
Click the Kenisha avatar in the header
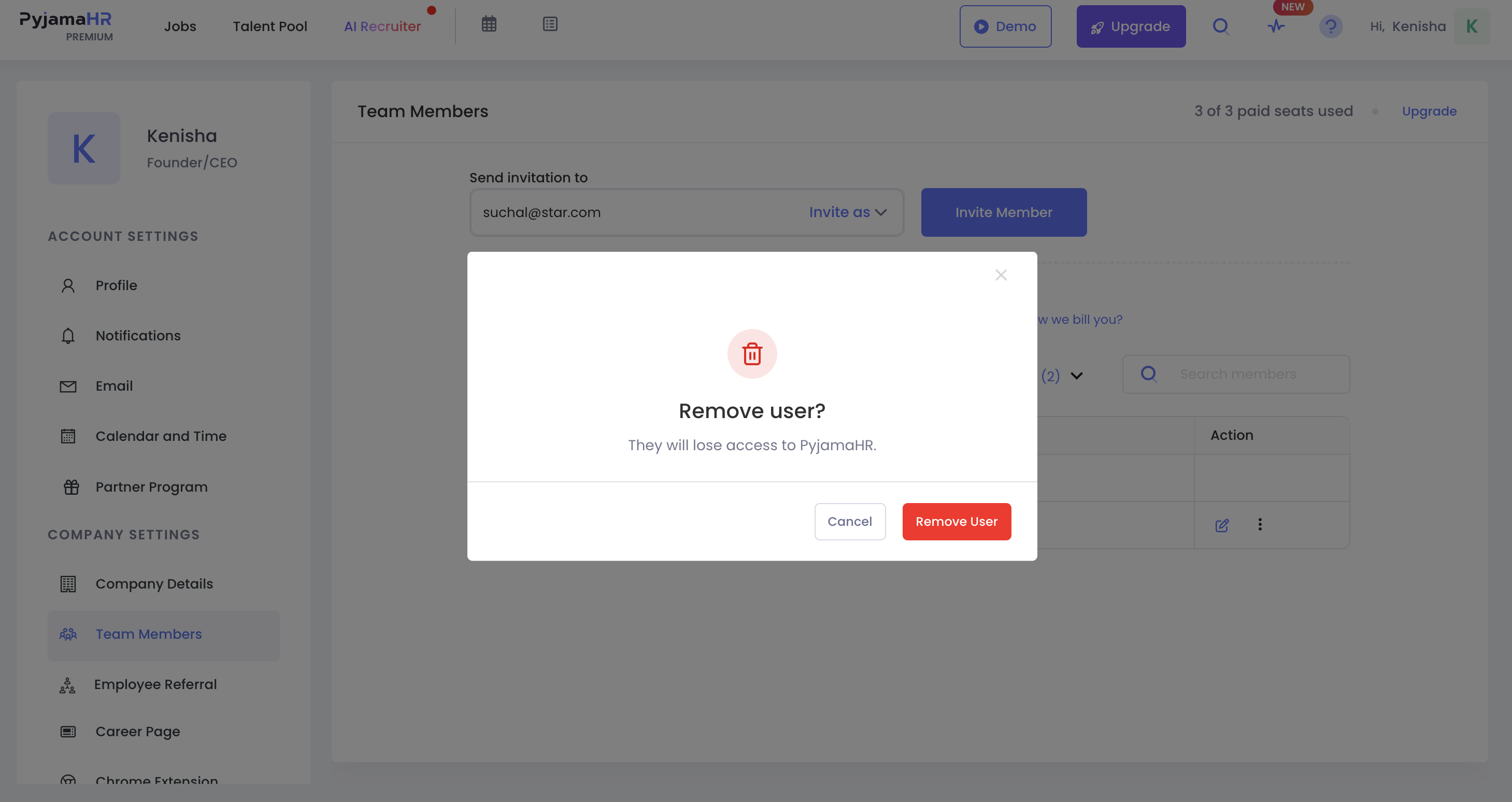coord(1472,26)
